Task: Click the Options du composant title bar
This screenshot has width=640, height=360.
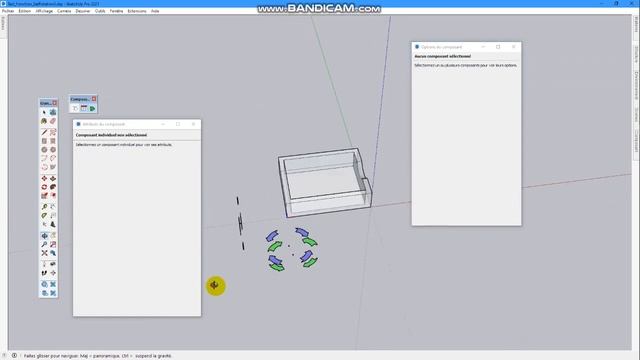Action: pyautogui.click(x=466, y=47)
